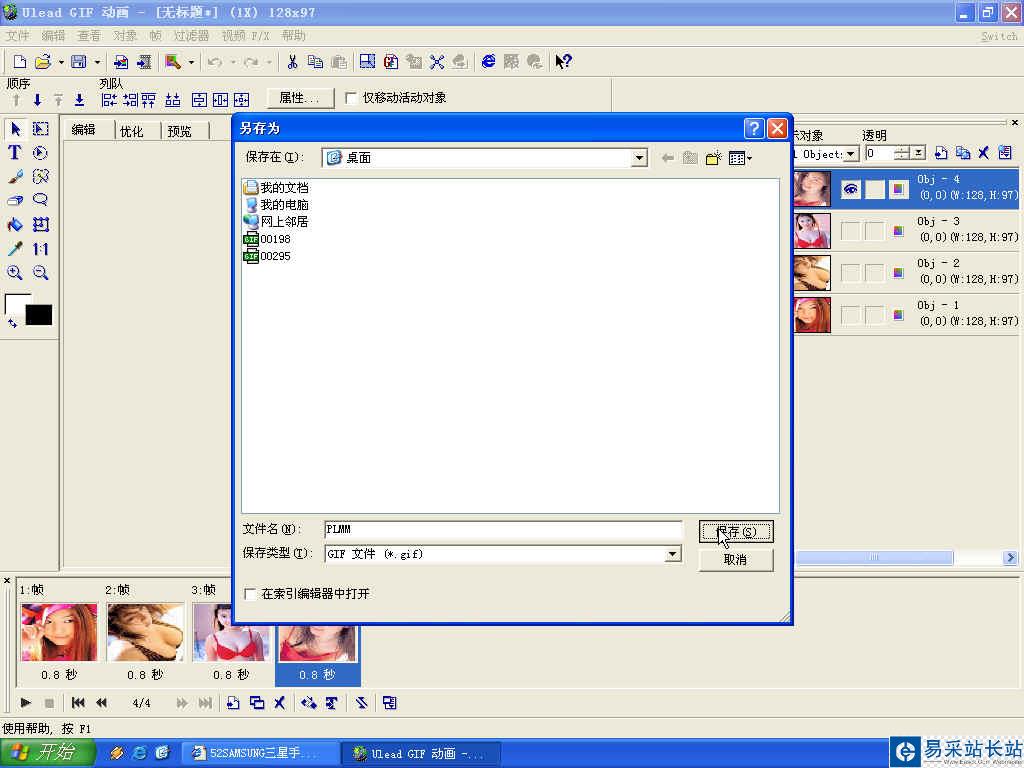Click the 1:1 actual size tool

(x=40, y=249)
